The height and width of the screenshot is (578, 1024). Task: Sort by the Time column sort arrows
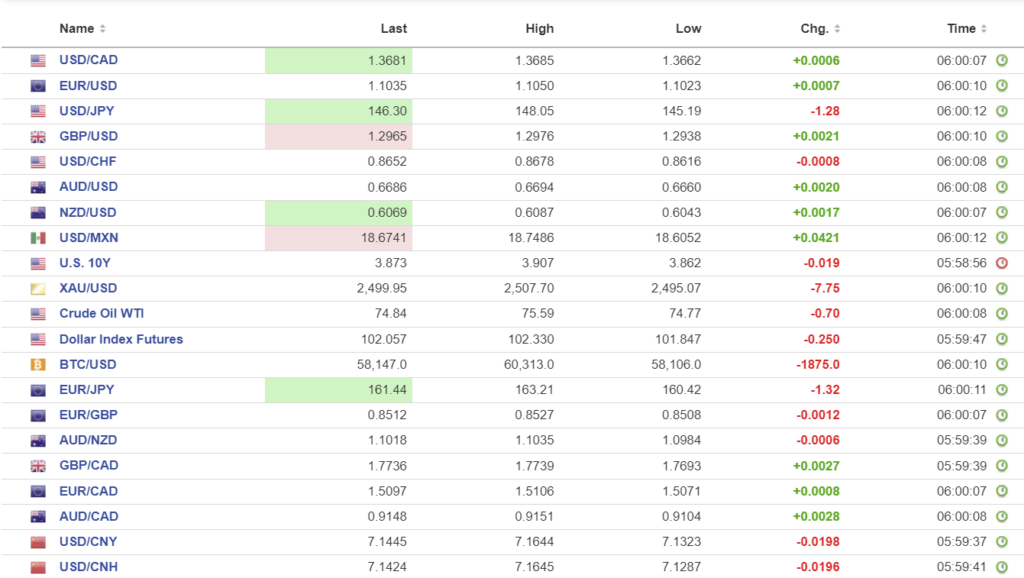(x=984, y=29)
